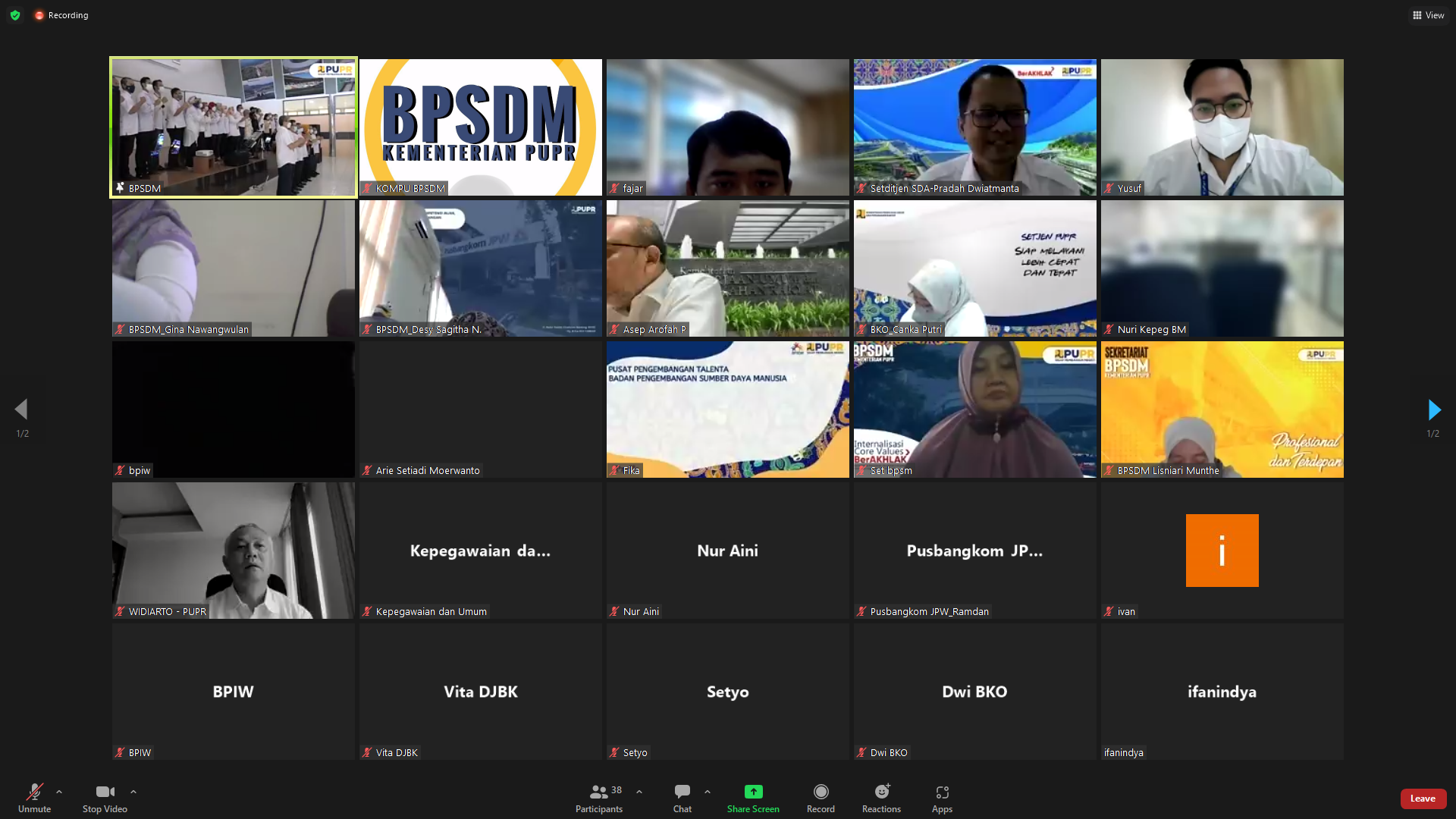Select the ifanindya participant tile

pyautogui.click(x=1222, y=692)
